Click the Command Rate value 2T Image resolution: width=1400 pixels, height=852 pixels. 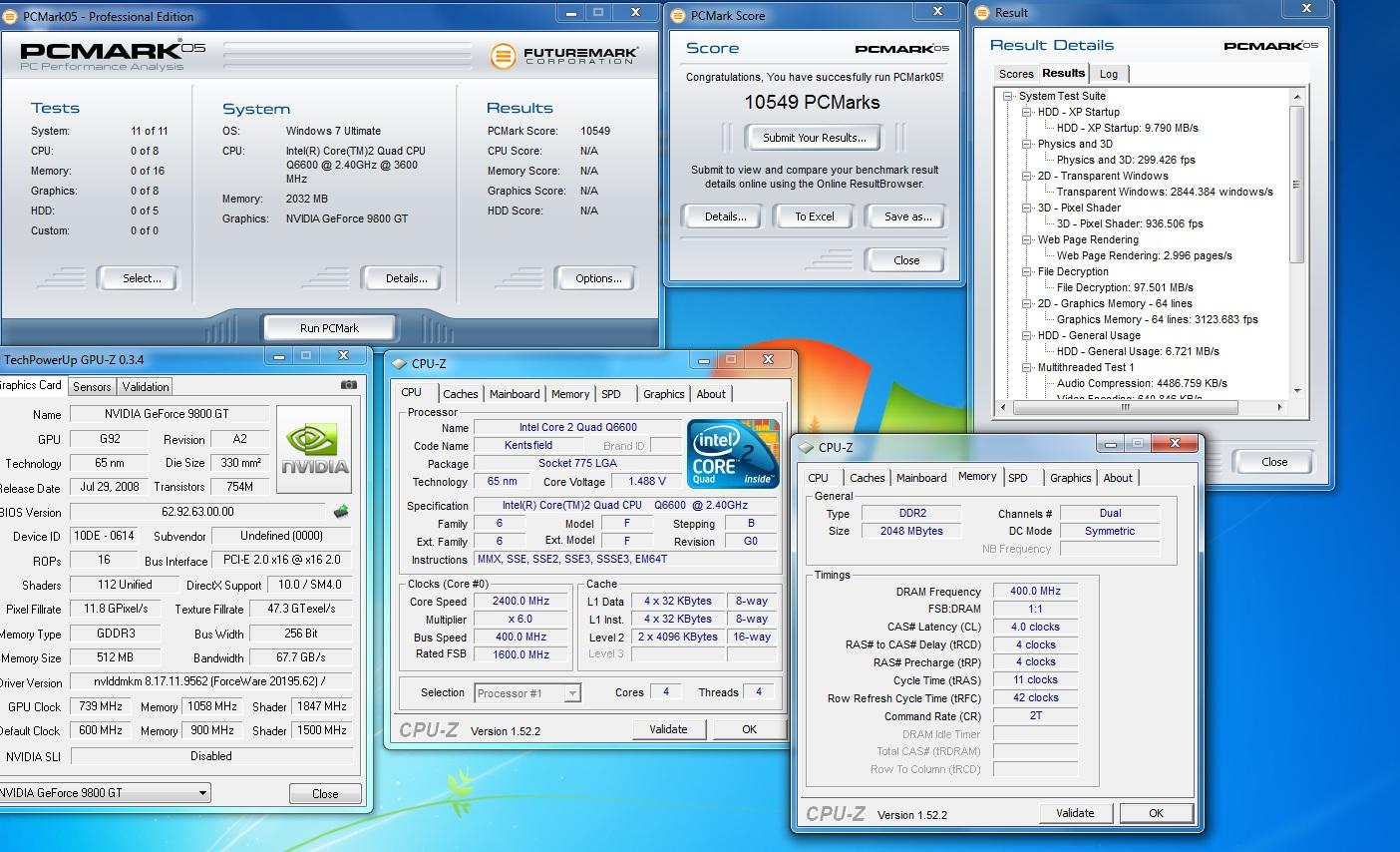[x=1035, y=715]
